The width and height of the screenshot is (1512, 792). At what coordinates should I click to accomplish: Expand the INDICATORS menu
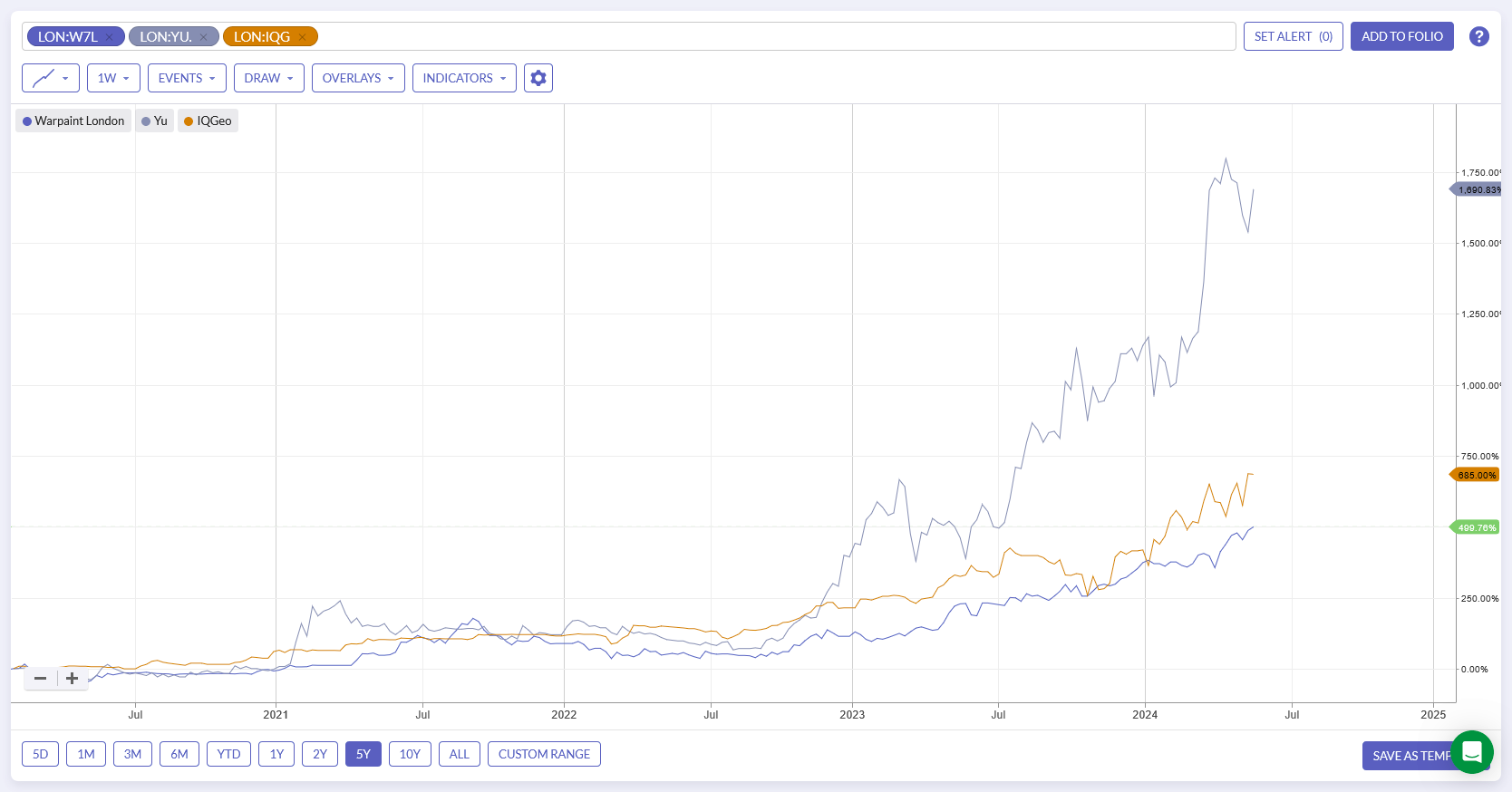click(464, 78)
